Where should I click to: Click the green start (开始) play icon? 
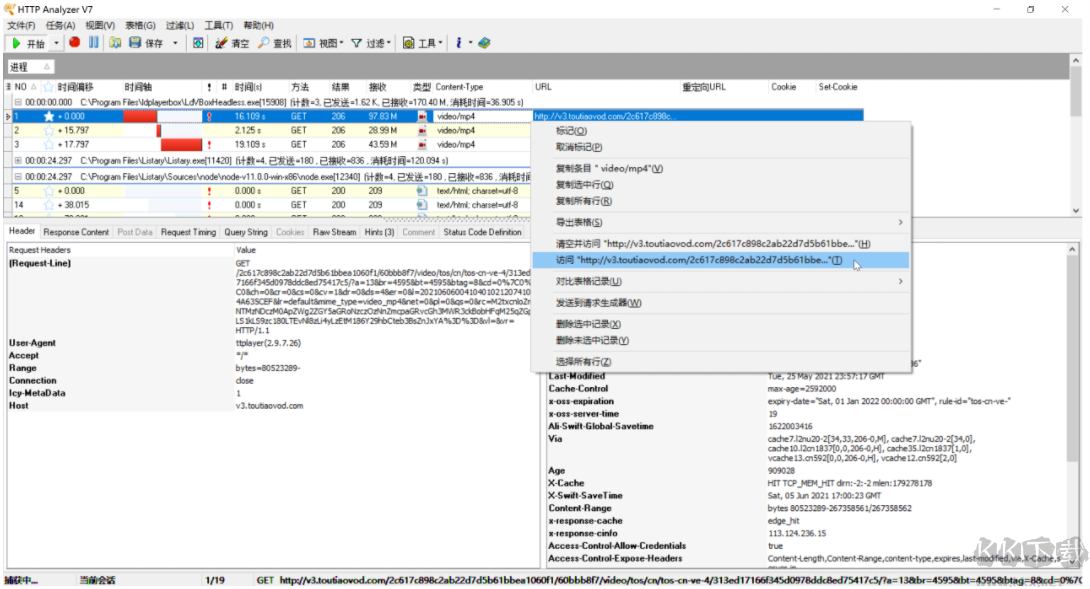pos(17,43)
